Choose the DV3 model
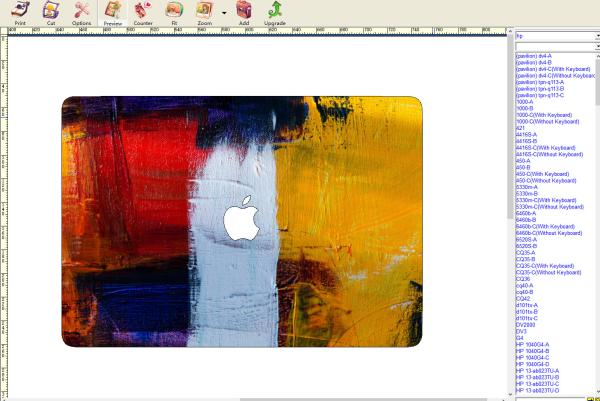Viewport: 600px width, 401px height. 521,331
